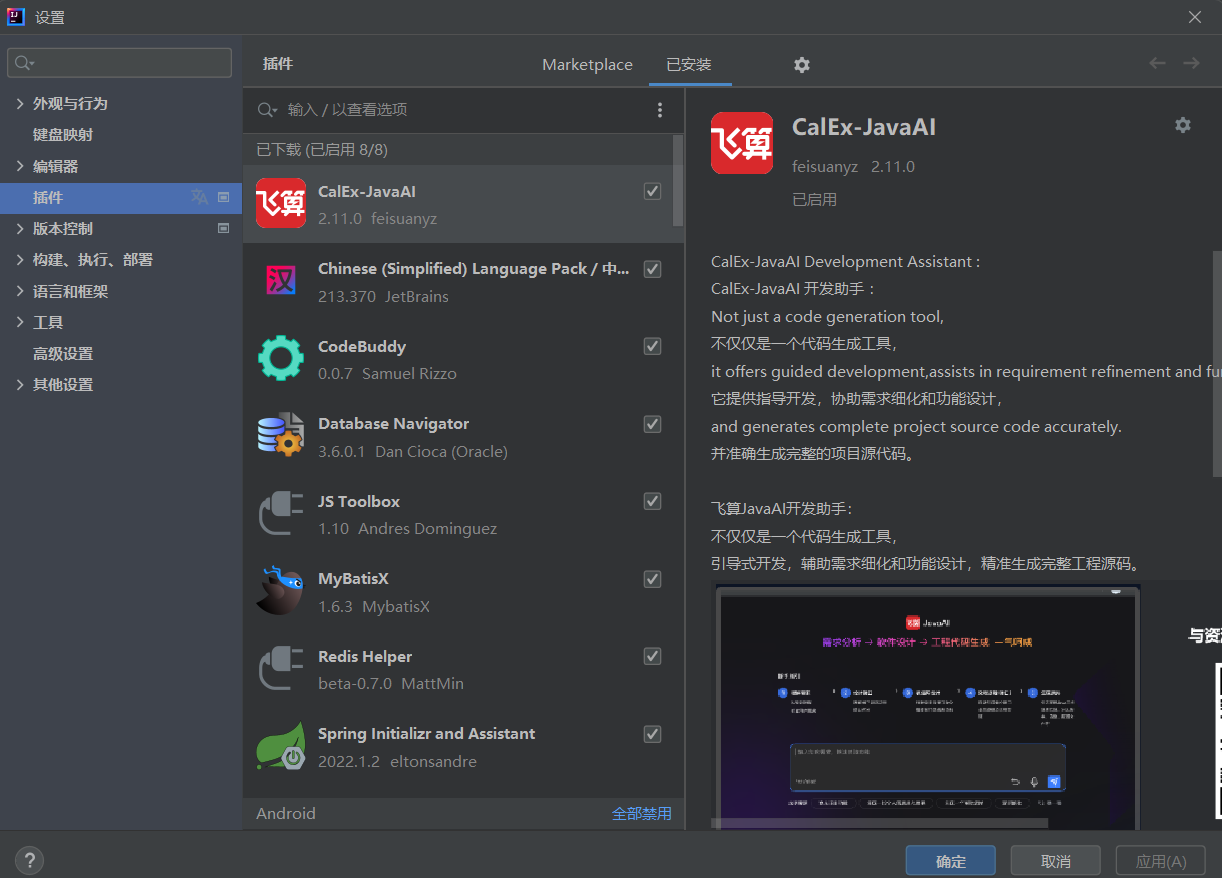Click the CalEx-JavaAI title in details pane
Viewport: 1222px width, 878px height.
(864, 127)
